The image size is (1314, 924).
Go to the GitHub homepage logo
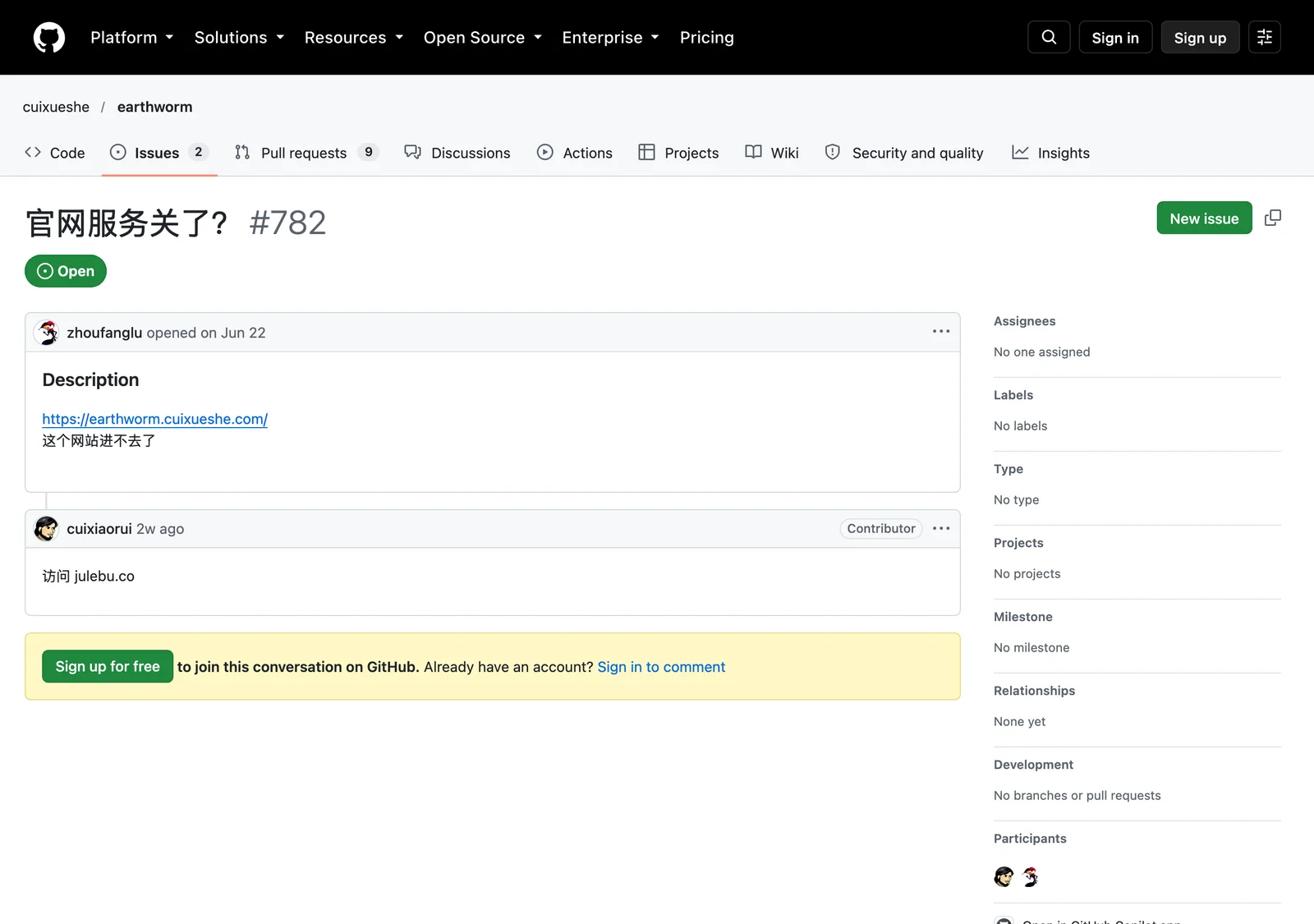pos(49,38)
